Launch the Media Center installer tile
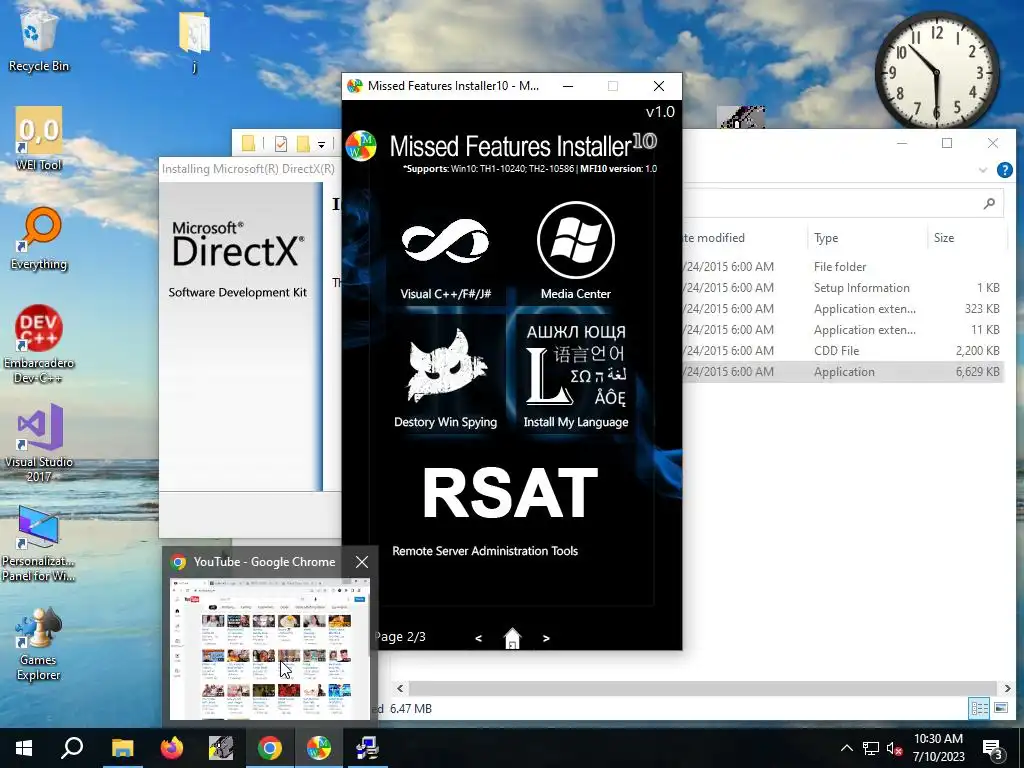Viewport: 1024px width, 768px height. (x=575, y=251)
